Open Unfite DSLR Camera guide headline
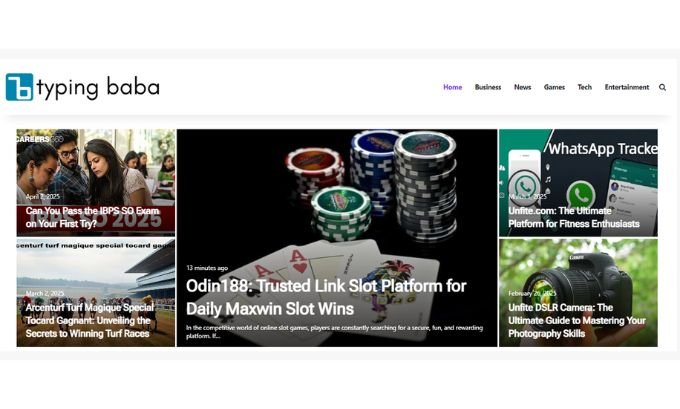680x409 pixels. click(577, 321)
